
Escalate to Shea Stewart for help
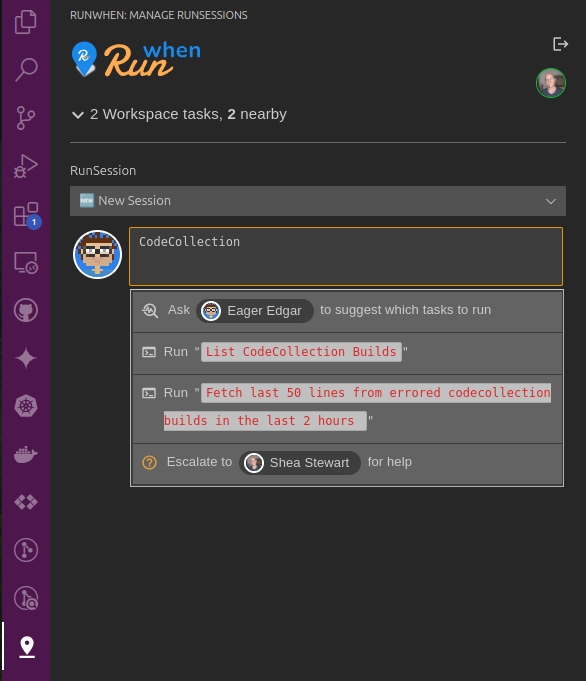(347, 464)
